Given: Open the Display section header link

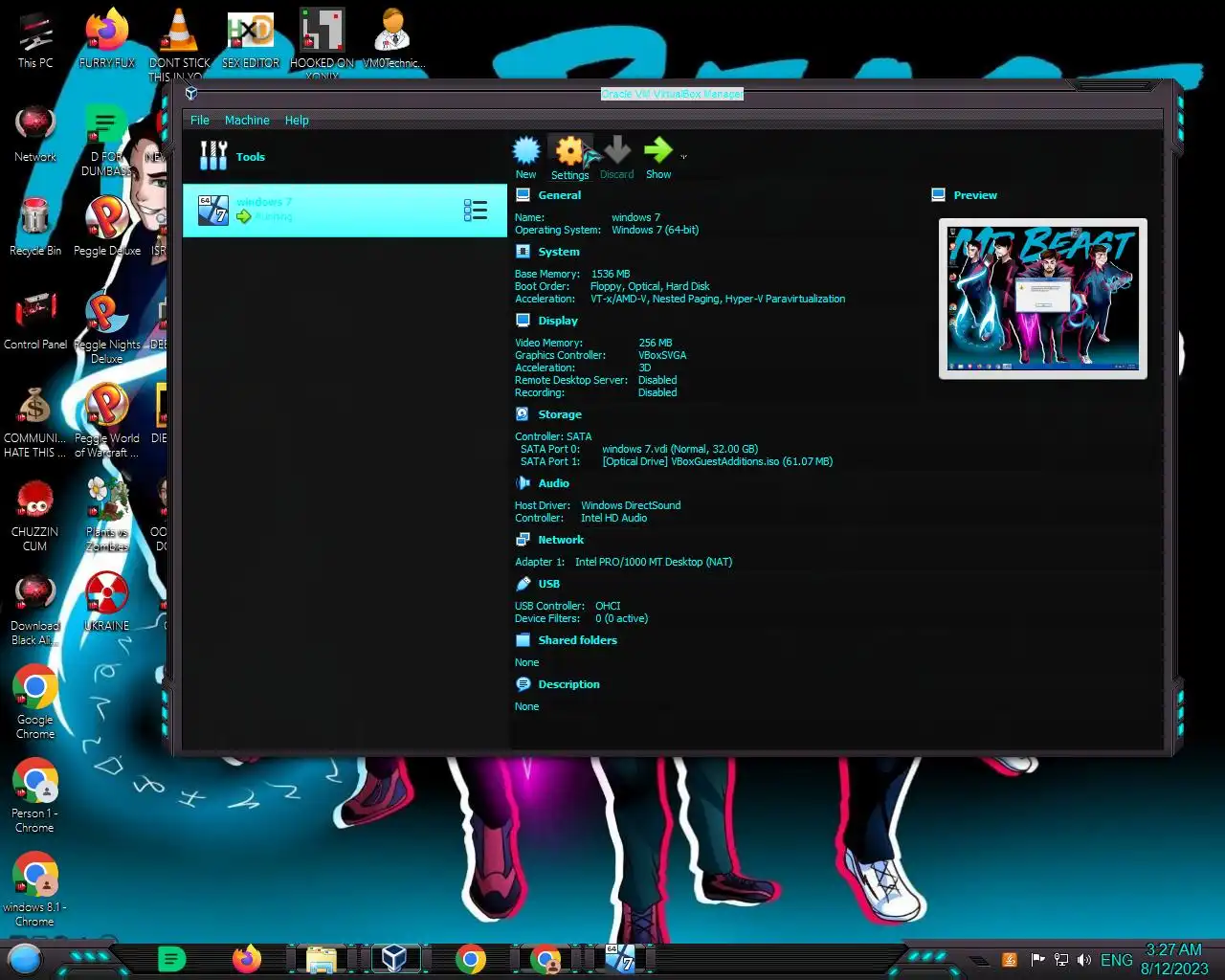Looking at the screenshot, I should click(558, 321).
